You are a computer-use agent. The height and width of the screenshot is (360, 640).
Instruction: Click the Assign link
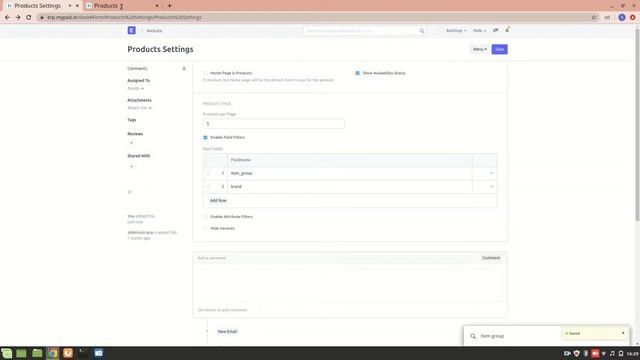[x=133, y=89]
